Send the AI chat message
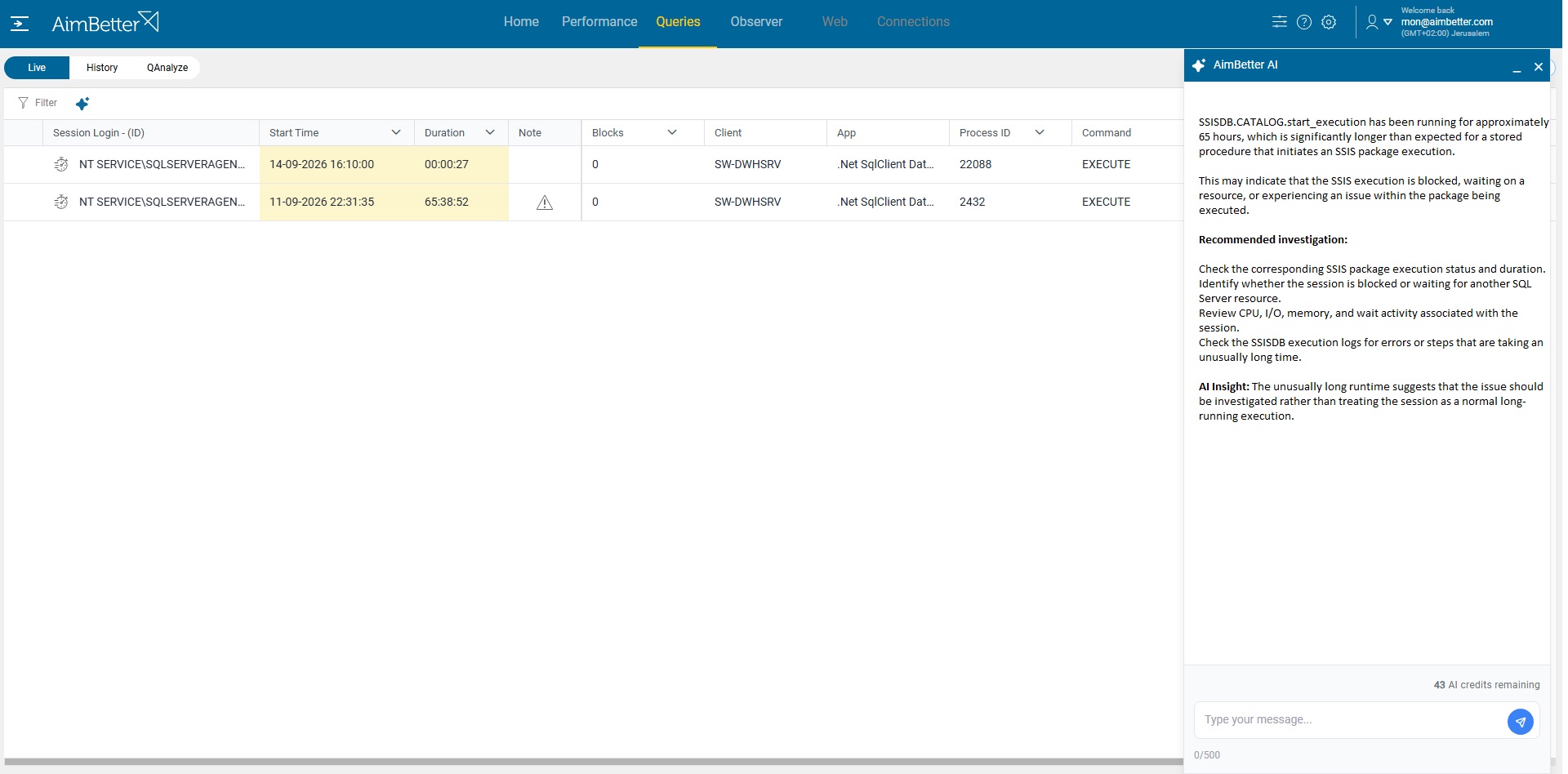 point(1520,722)
